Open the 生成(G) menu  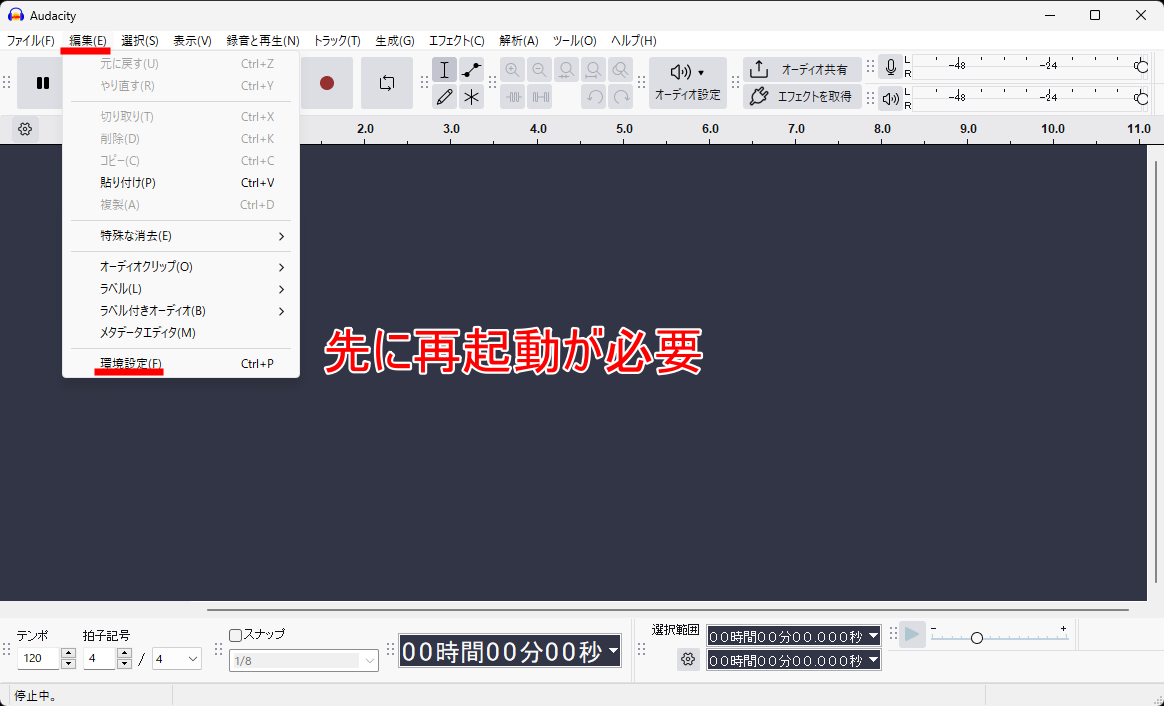395,41
